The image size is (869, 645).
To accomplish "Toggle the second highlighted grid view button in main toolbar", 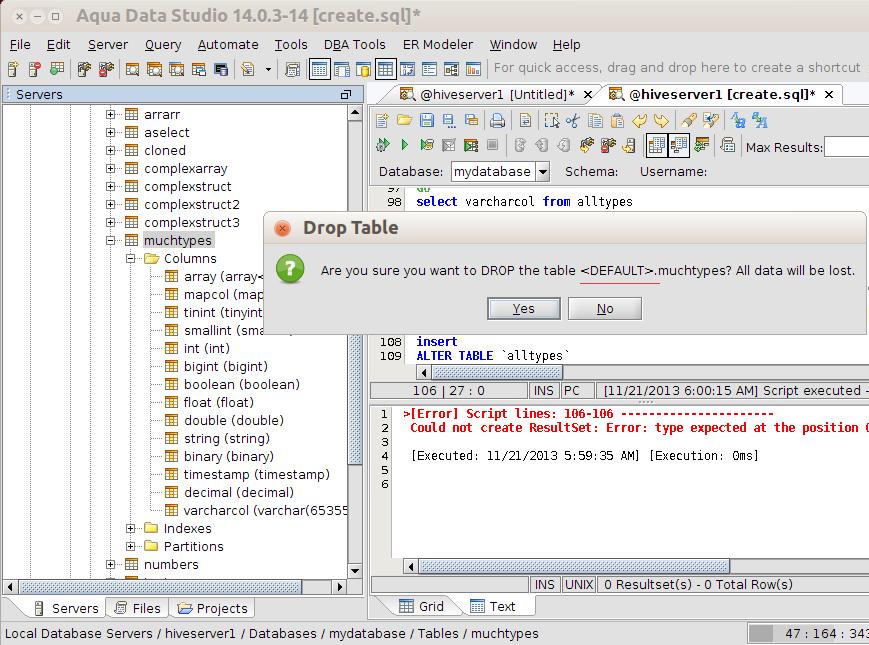I will click(386, 69).
